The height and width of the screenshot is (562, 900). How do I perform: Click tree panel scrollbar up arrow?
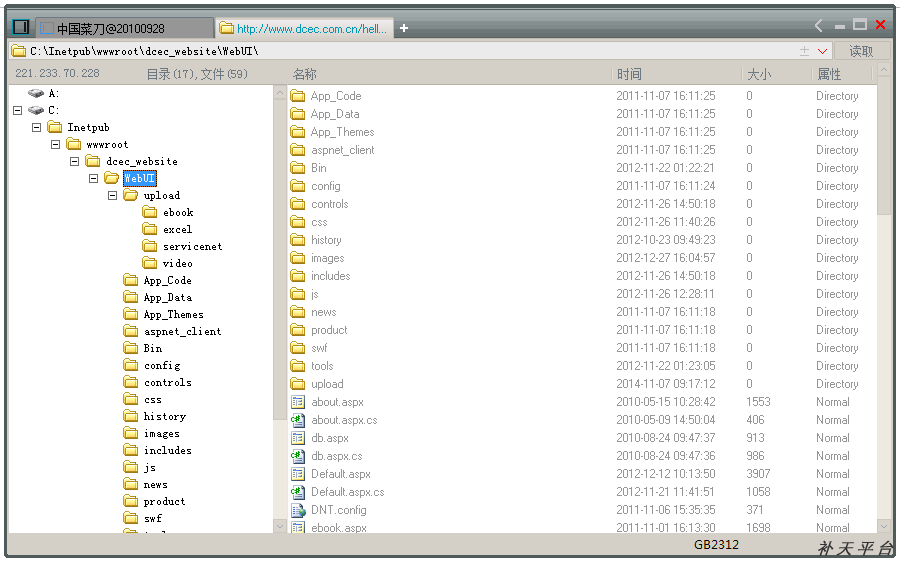coord(280,92)
